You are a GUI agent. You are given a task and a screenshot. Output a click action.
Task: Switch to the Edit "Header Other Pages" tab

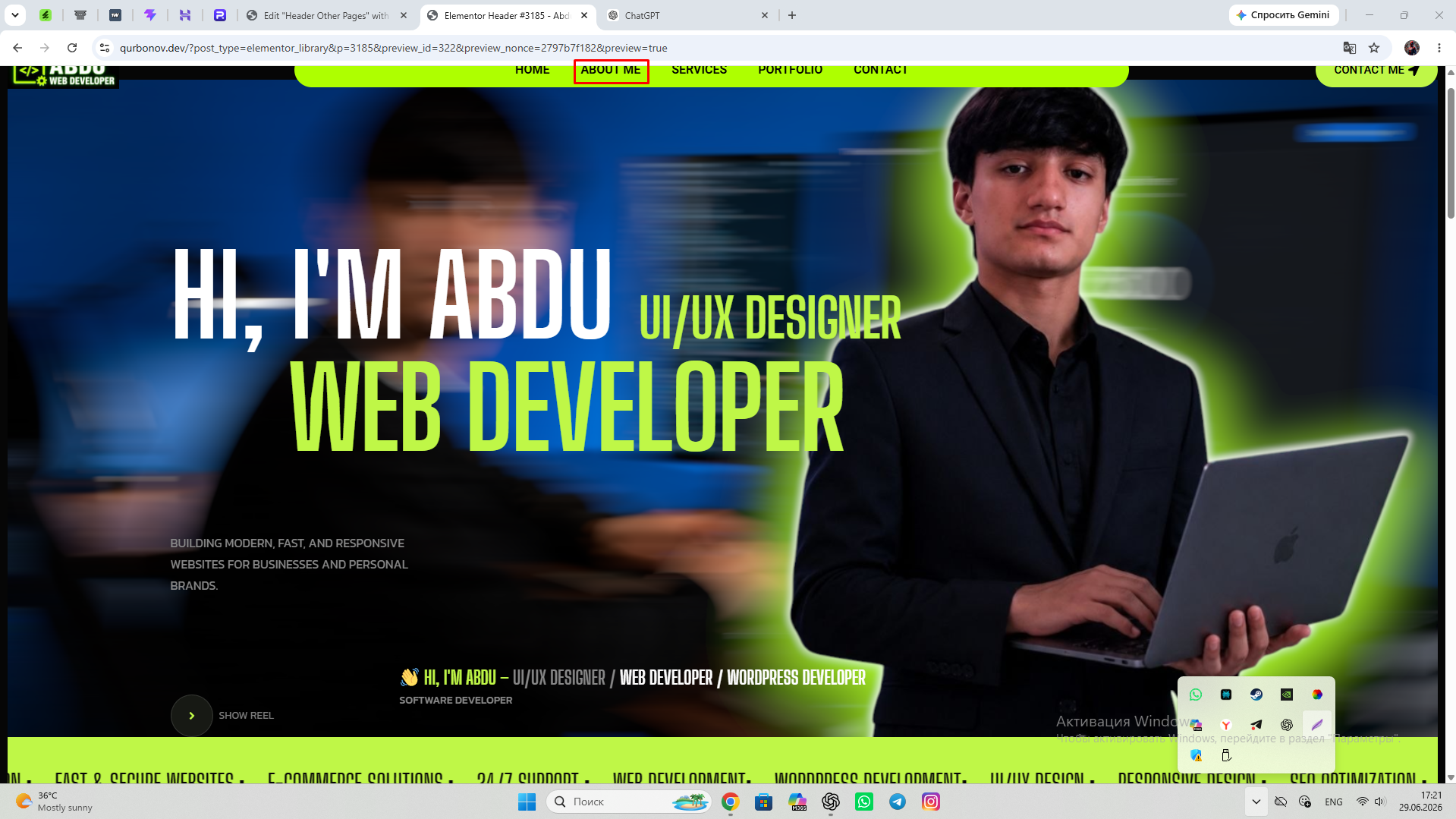326,15
